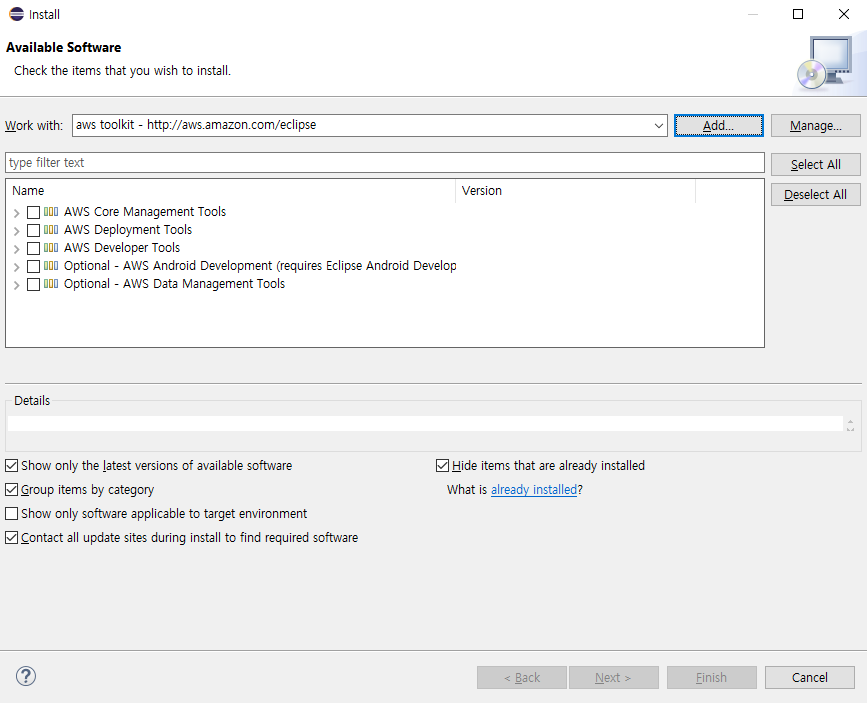Expand Optional AWS Android Development node
This screenshot has width=867, height=703.
[17, 267]
